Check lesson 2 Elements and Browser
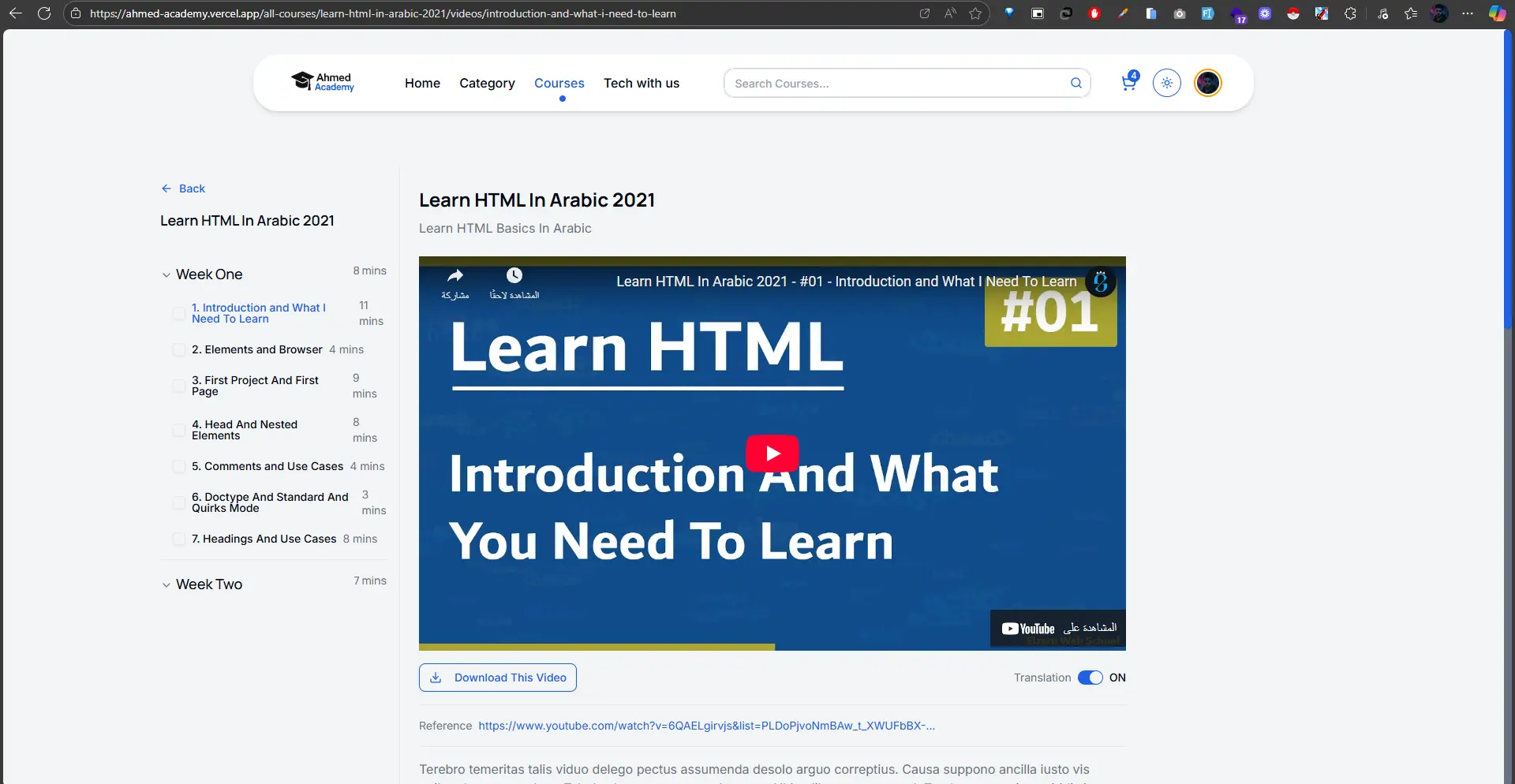This screenshot has width=1515, height=784. click(179, 349)
